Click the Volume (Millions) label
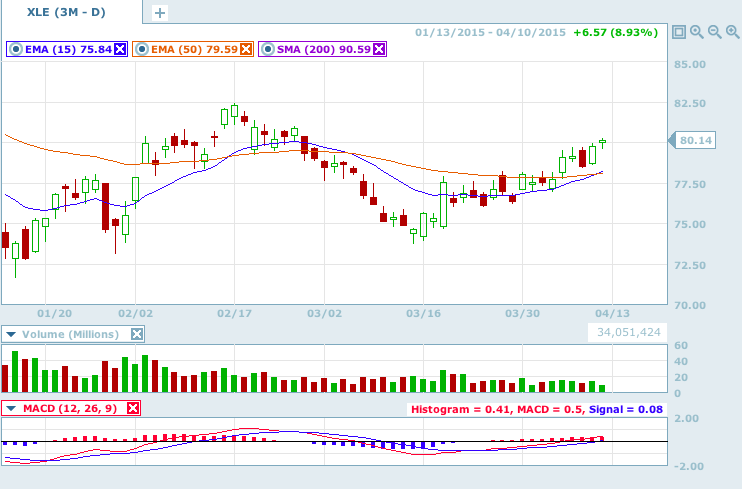 click(70, 334)
